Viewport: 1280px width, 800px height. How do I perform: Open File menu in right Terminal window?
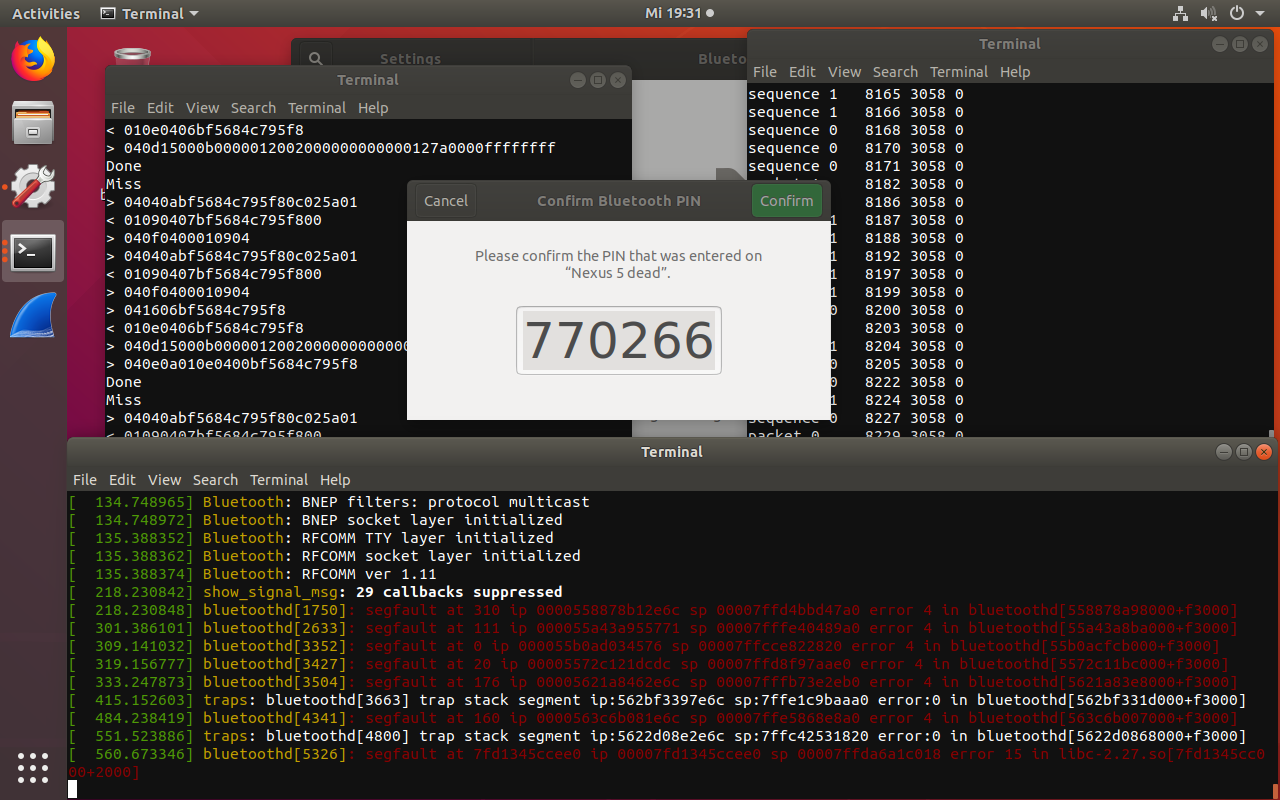point(765,72)
